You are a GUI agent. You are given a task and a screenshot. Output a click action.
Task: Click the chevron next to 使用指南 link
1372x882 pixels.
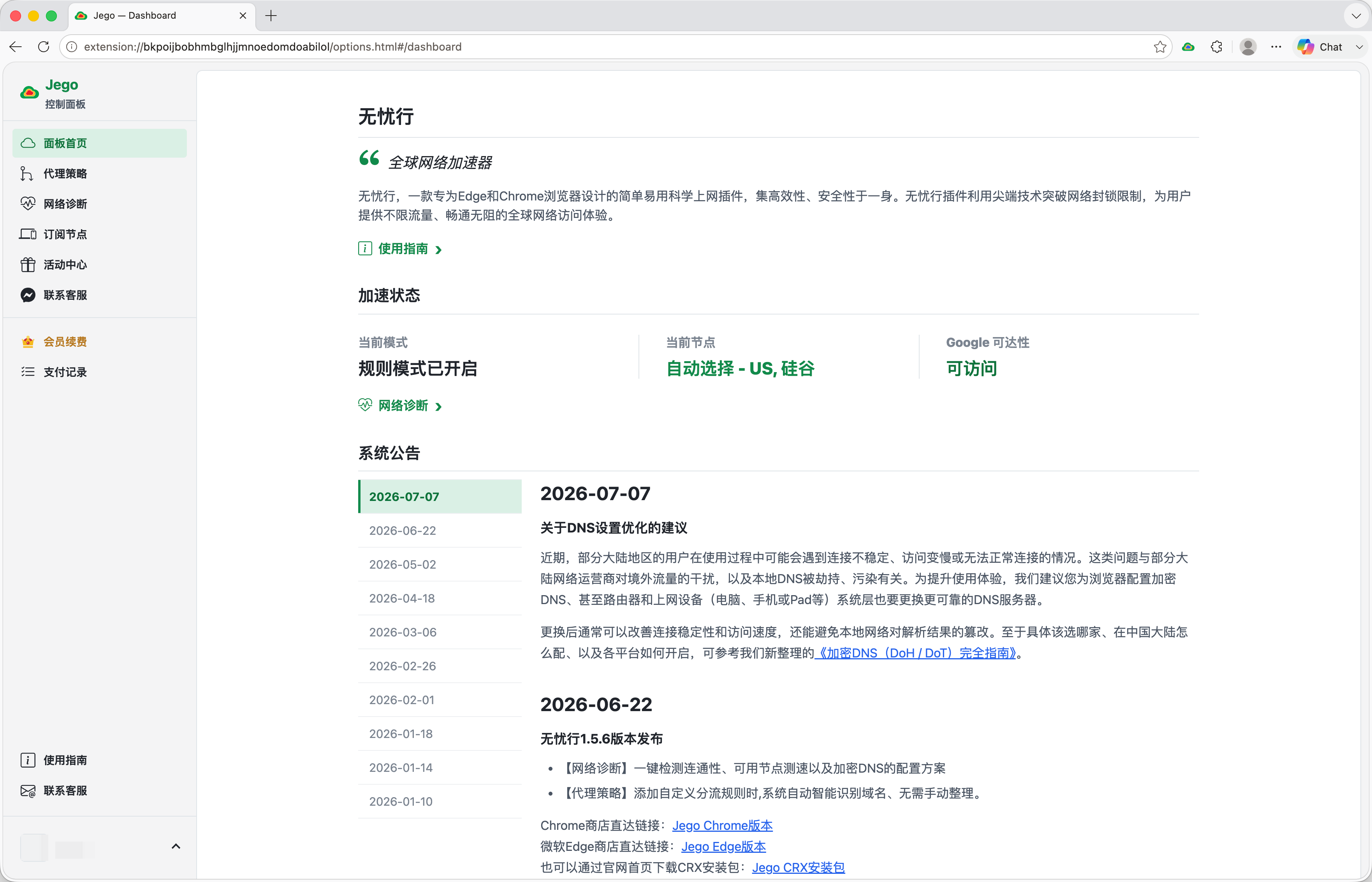coord(438,250)
